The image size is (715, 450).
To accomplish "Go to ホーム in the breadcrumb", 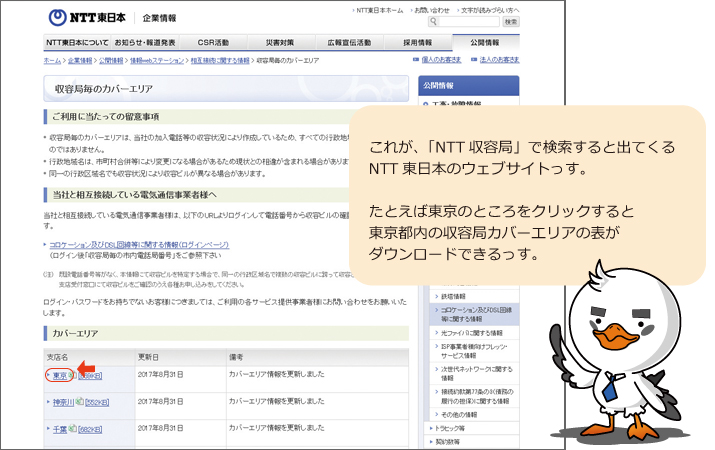I will tap(52, 60).
